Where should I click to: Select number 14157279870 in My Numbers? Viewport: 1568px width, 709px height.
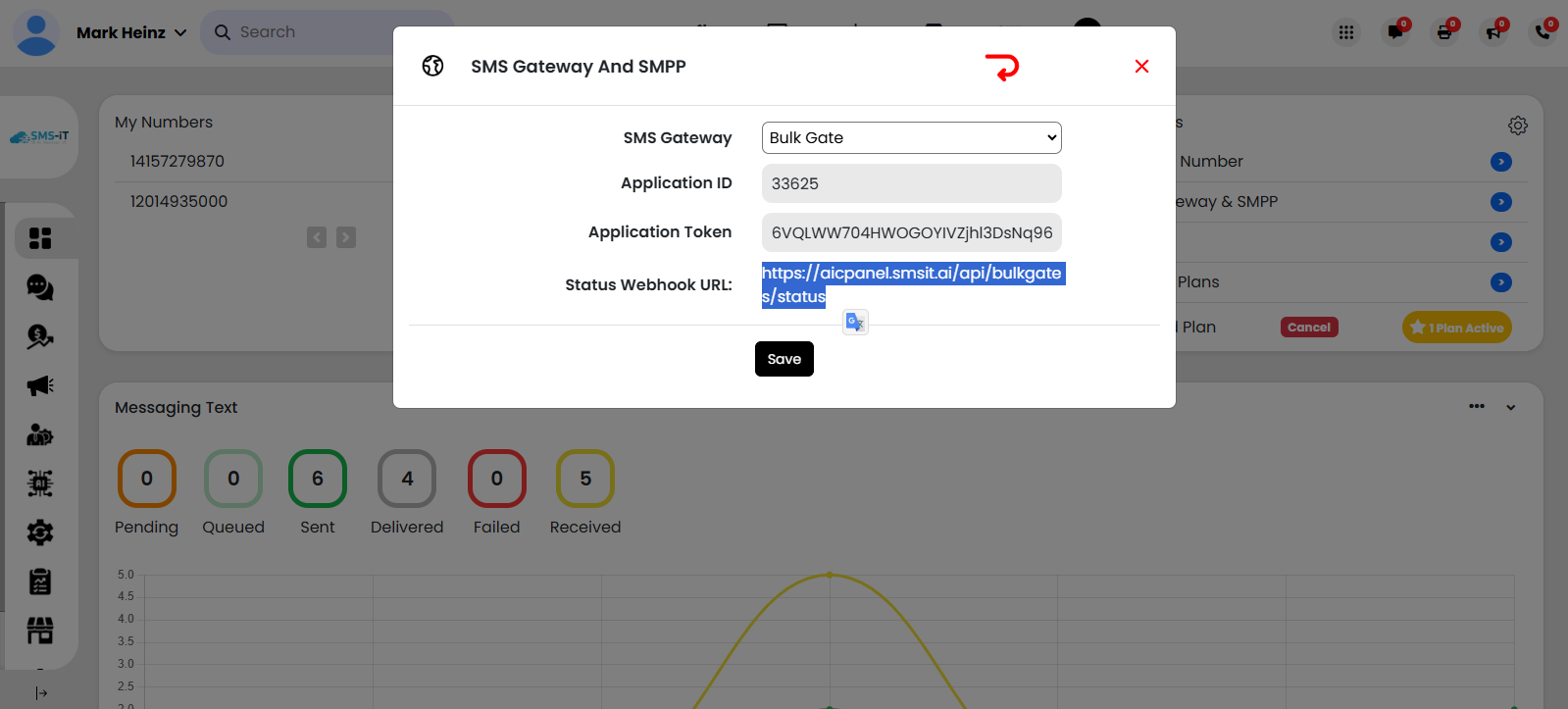(177, 161)
